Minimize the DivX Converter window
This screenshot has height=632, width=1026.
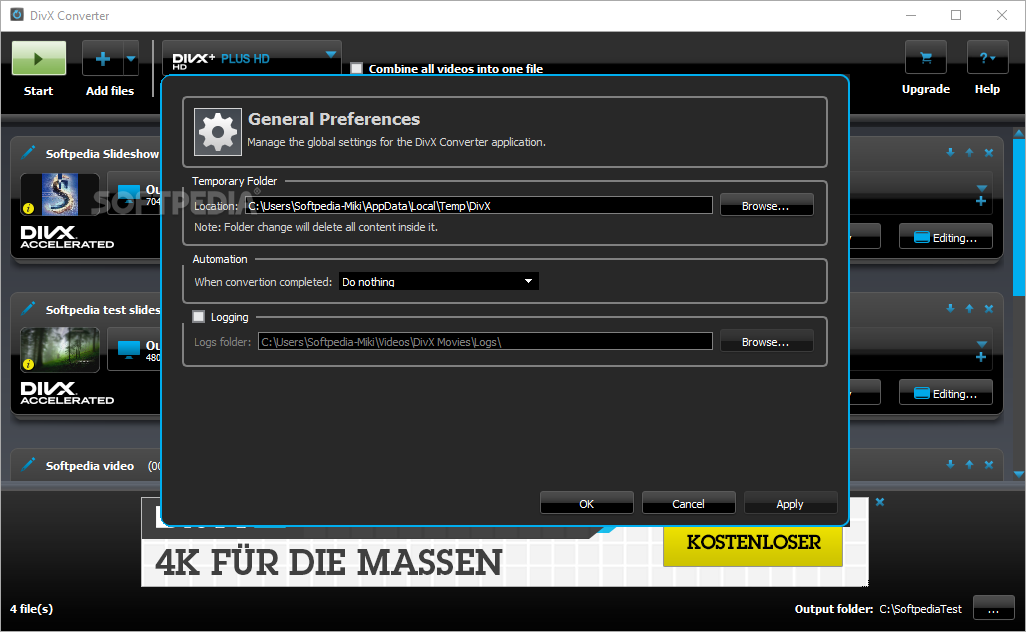911,15
